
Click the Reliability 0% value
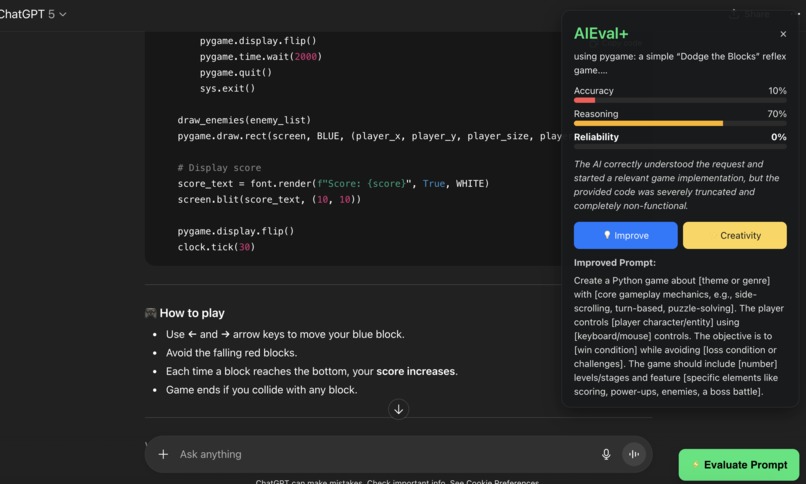point(779,137)
